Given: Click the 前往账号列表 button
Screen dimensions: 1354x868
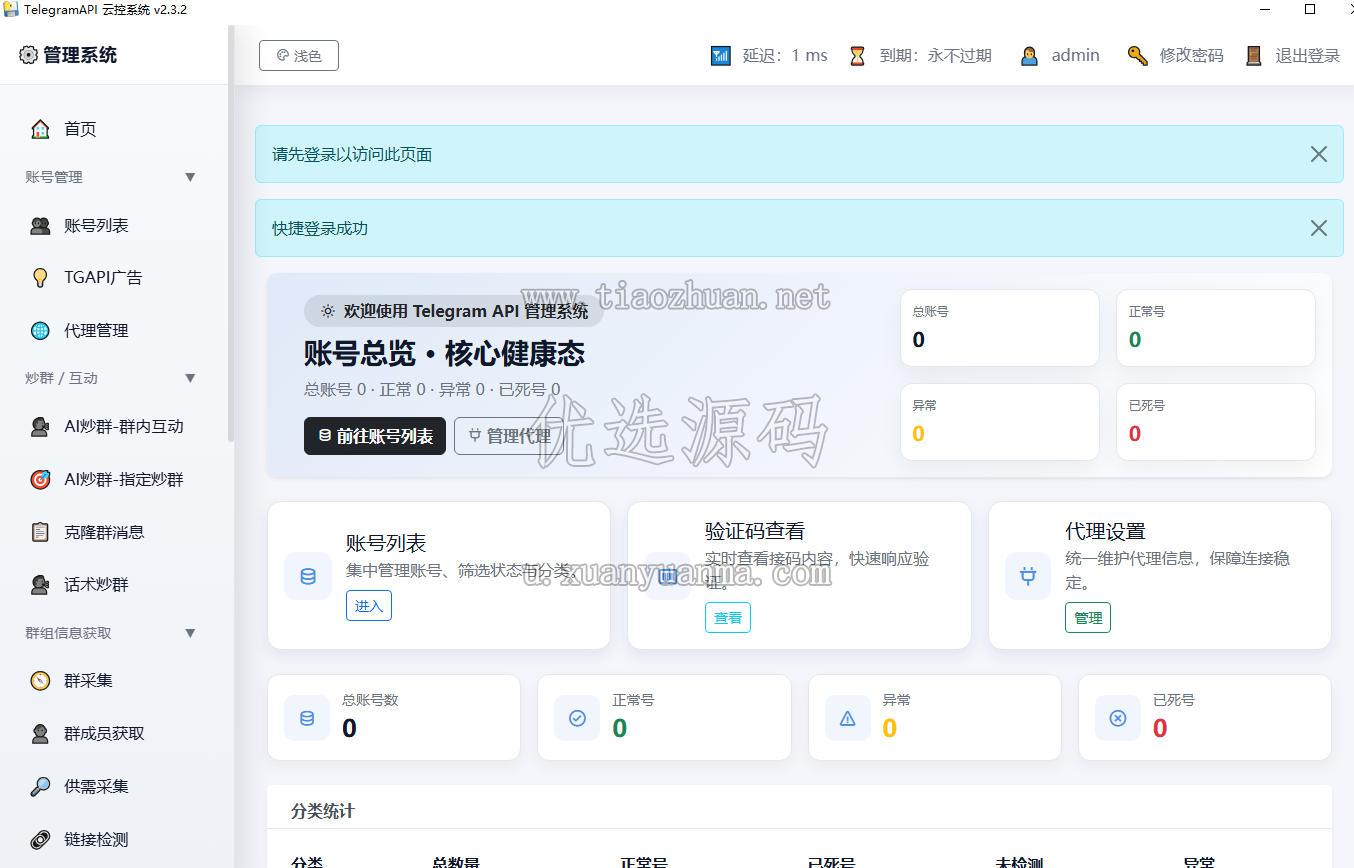Looking at the screenshot, I should 375,436.
